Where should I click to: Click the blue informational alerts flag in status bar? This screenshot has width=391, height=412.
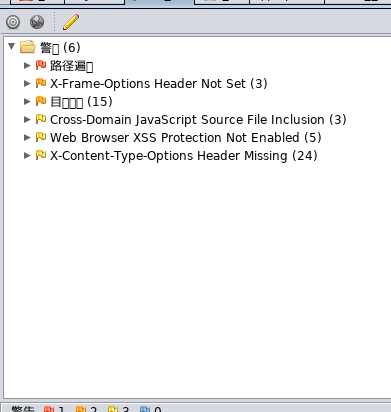coord(145,409)
